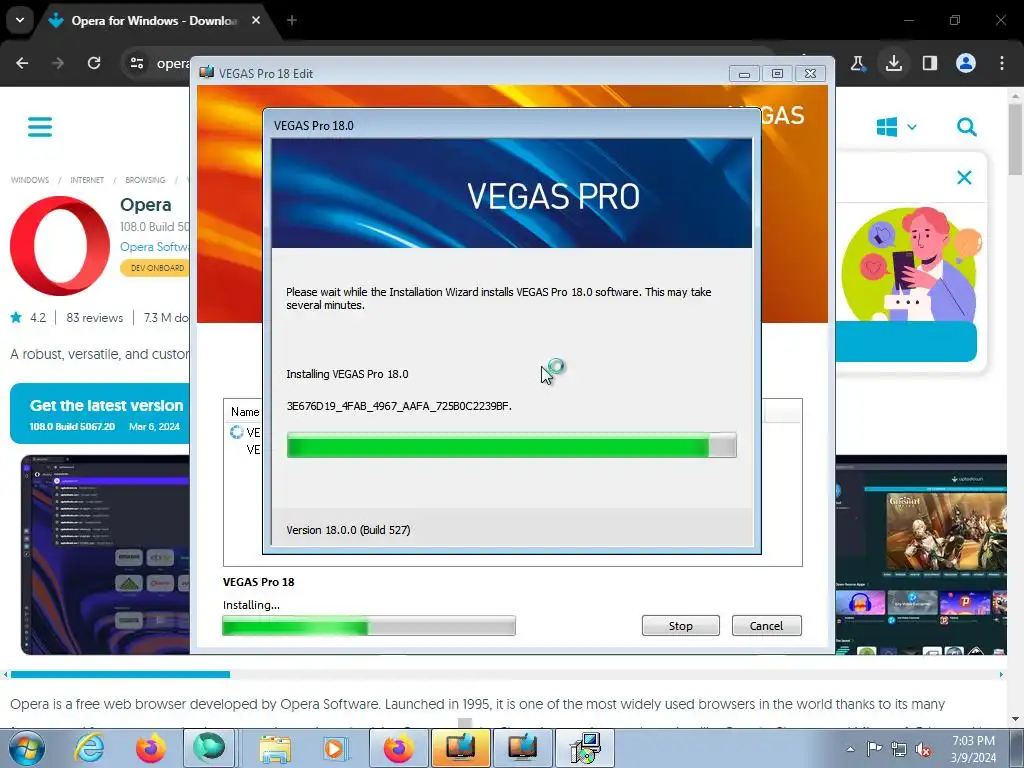Open first Firefox taskbar icon
The image size is (1024, 768).
(150, 748)
